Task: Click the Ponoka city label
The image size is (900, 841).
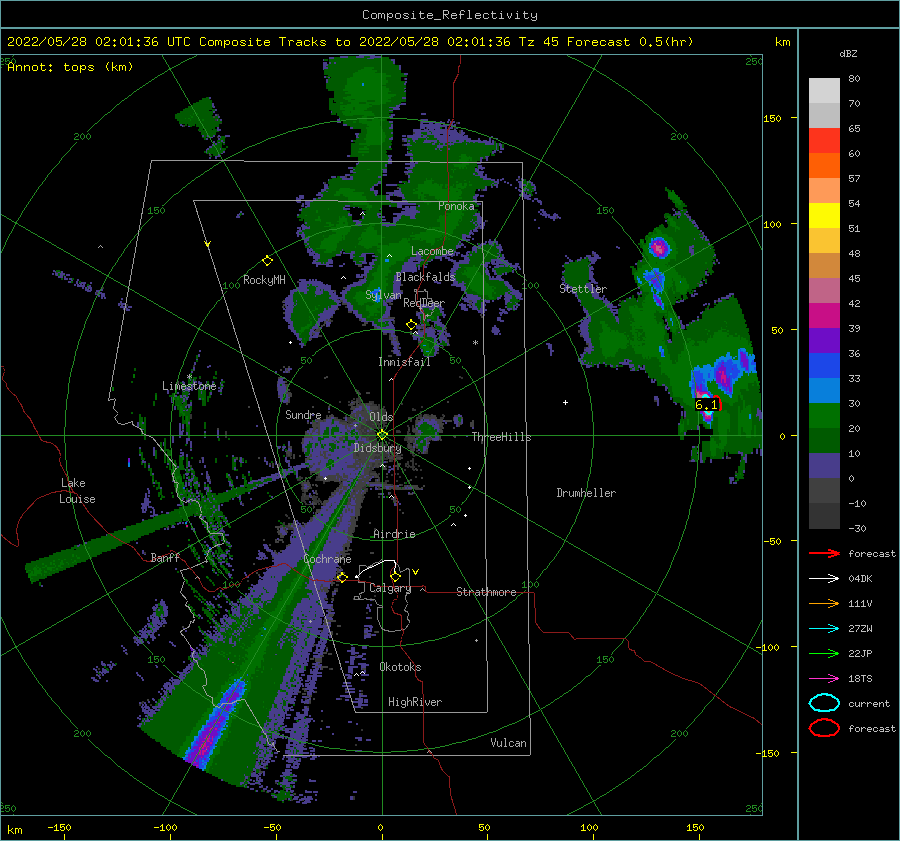Action: coord(456,206)
